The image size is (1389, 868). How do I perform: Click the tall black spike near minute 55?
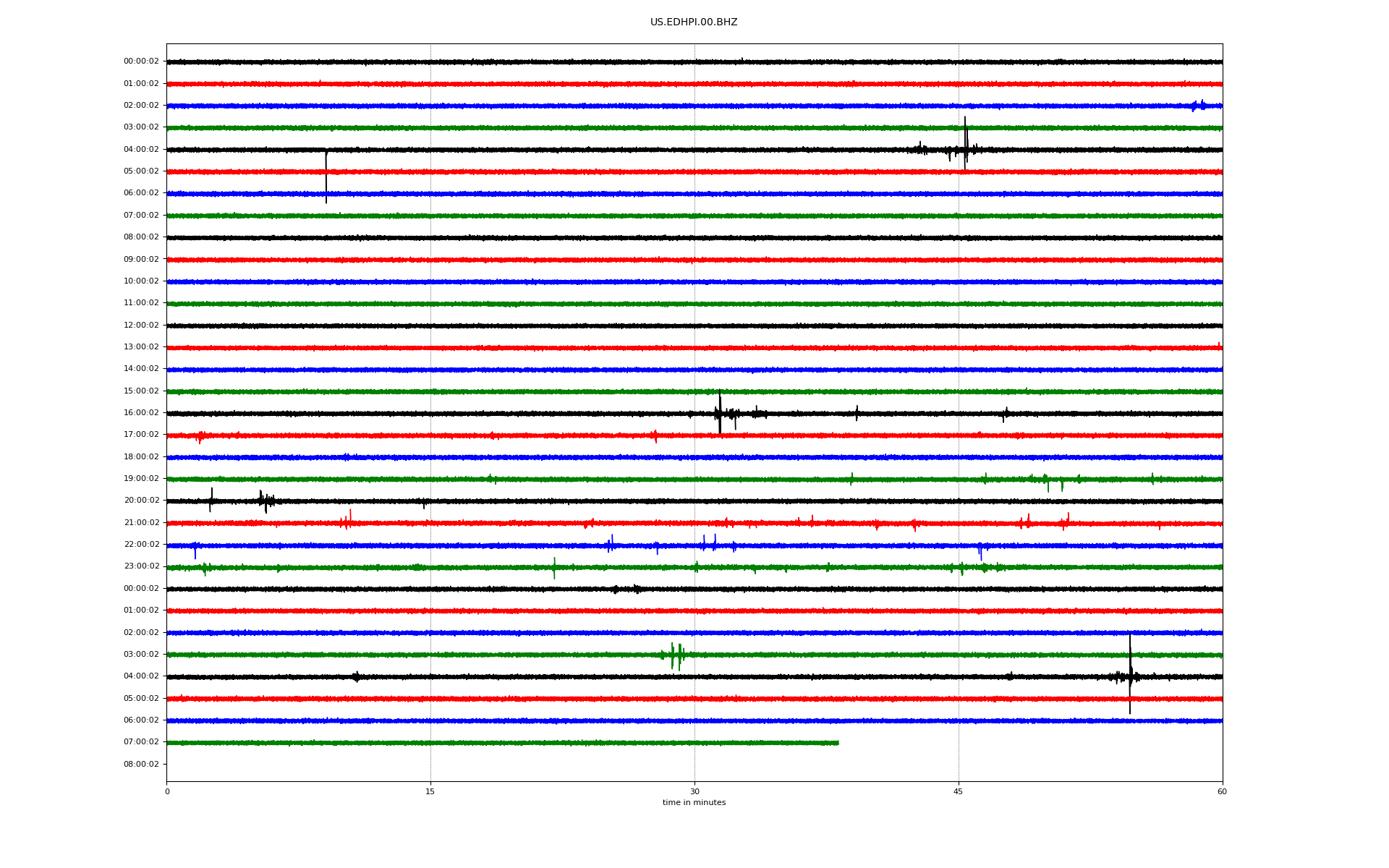click(1130, 673)
